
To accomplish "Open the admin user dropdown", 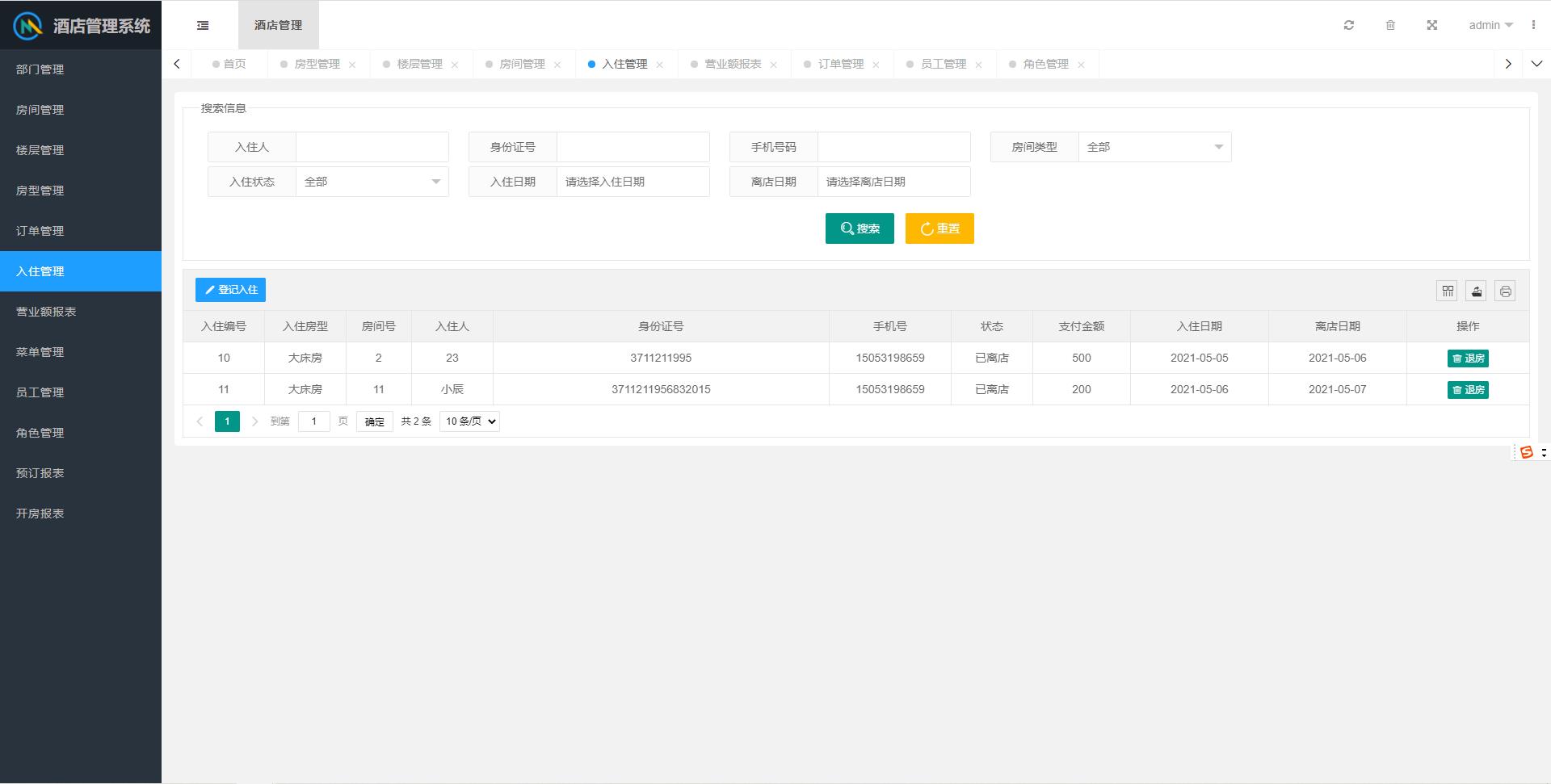I will [1490, 25].
